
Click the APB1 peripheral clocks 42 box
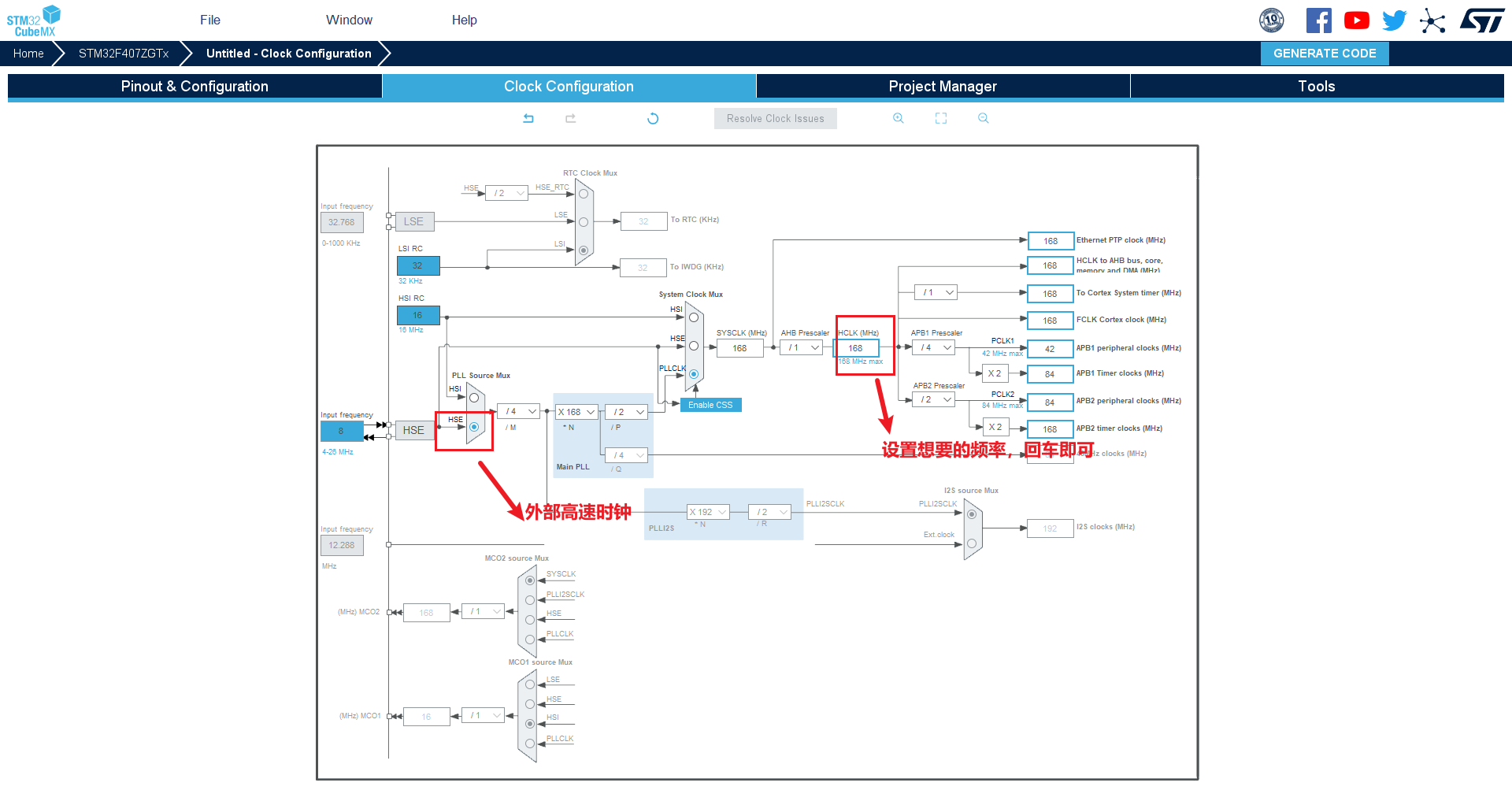click(1051, 349)
